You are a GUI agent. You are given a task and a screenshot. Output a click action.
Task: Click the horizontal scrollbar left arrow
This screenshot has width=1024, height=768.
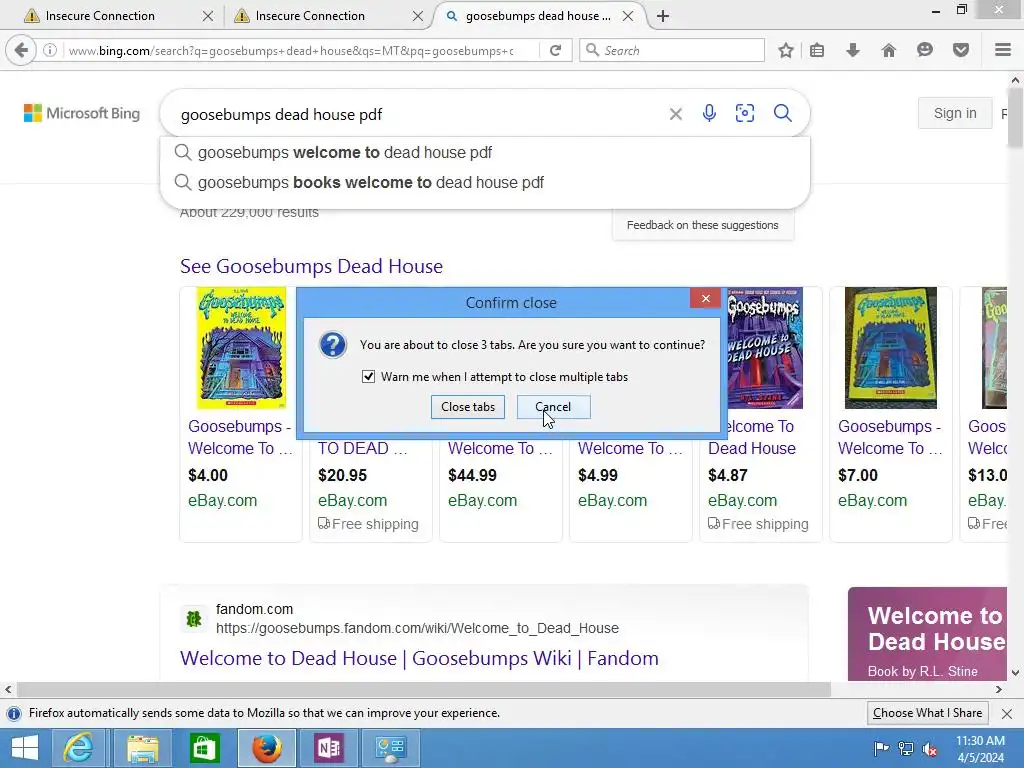point(8,689)
